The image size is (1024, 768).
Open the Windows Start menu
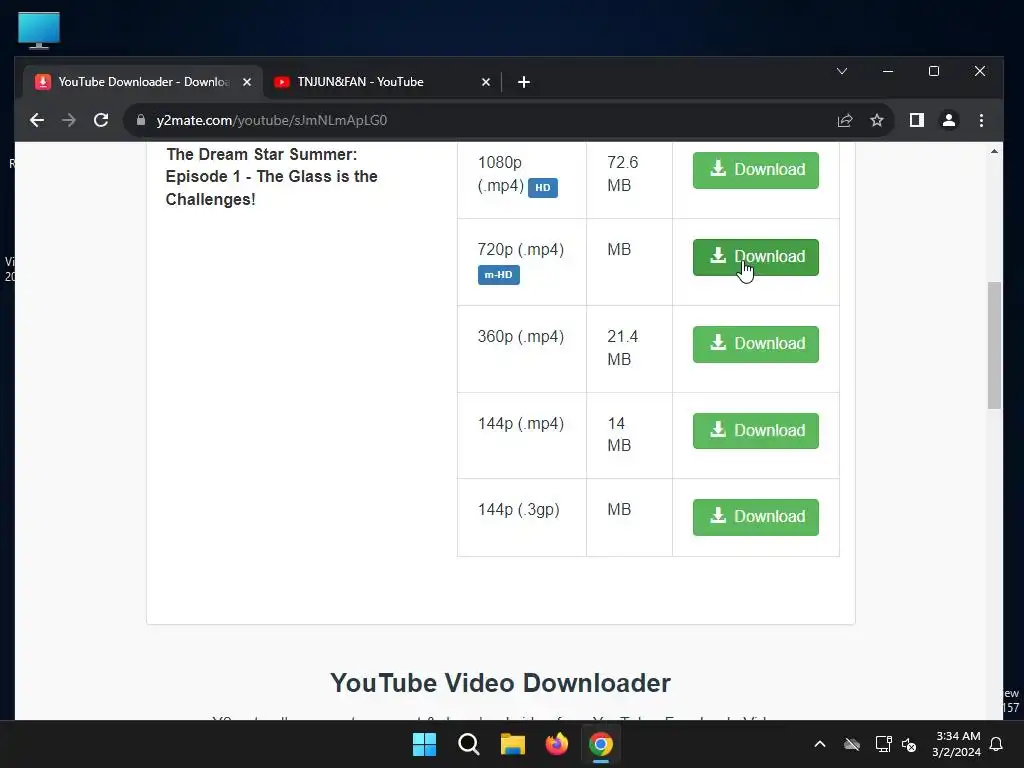pyautogui.click(x=424, y=744)
